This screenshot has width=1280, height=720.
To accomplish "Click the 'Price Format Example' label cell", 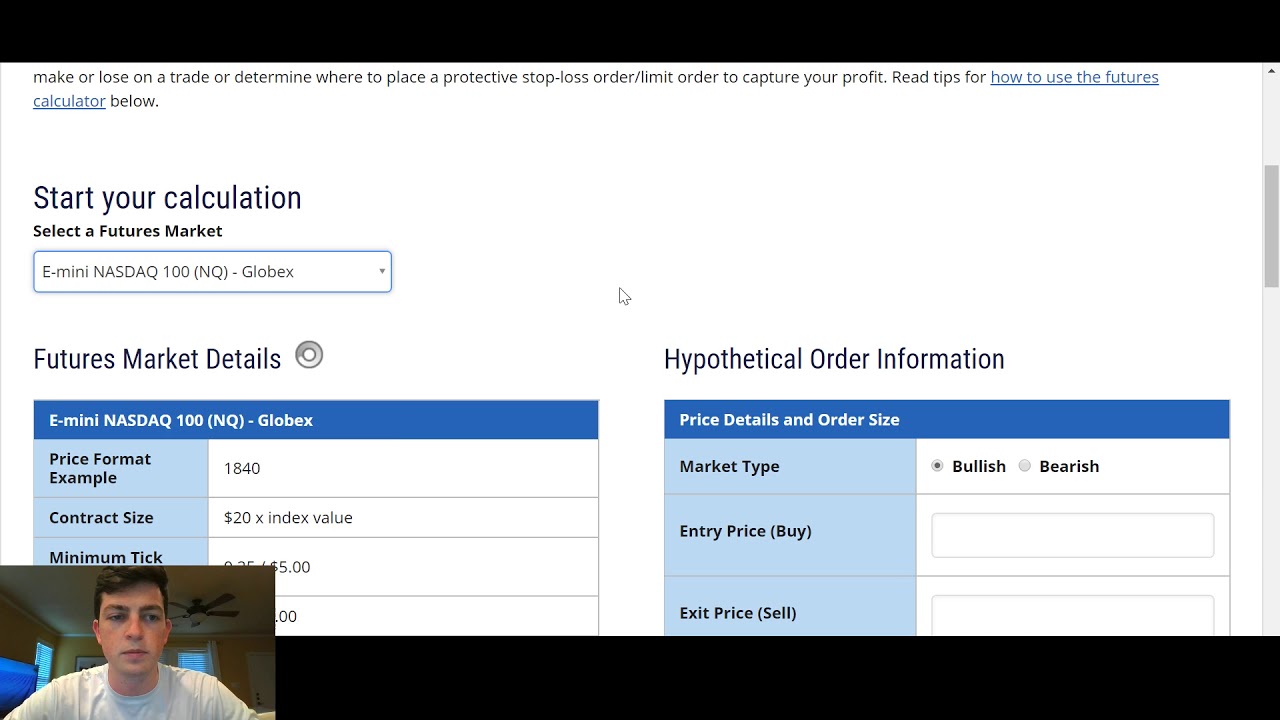I will coord(121,468).
